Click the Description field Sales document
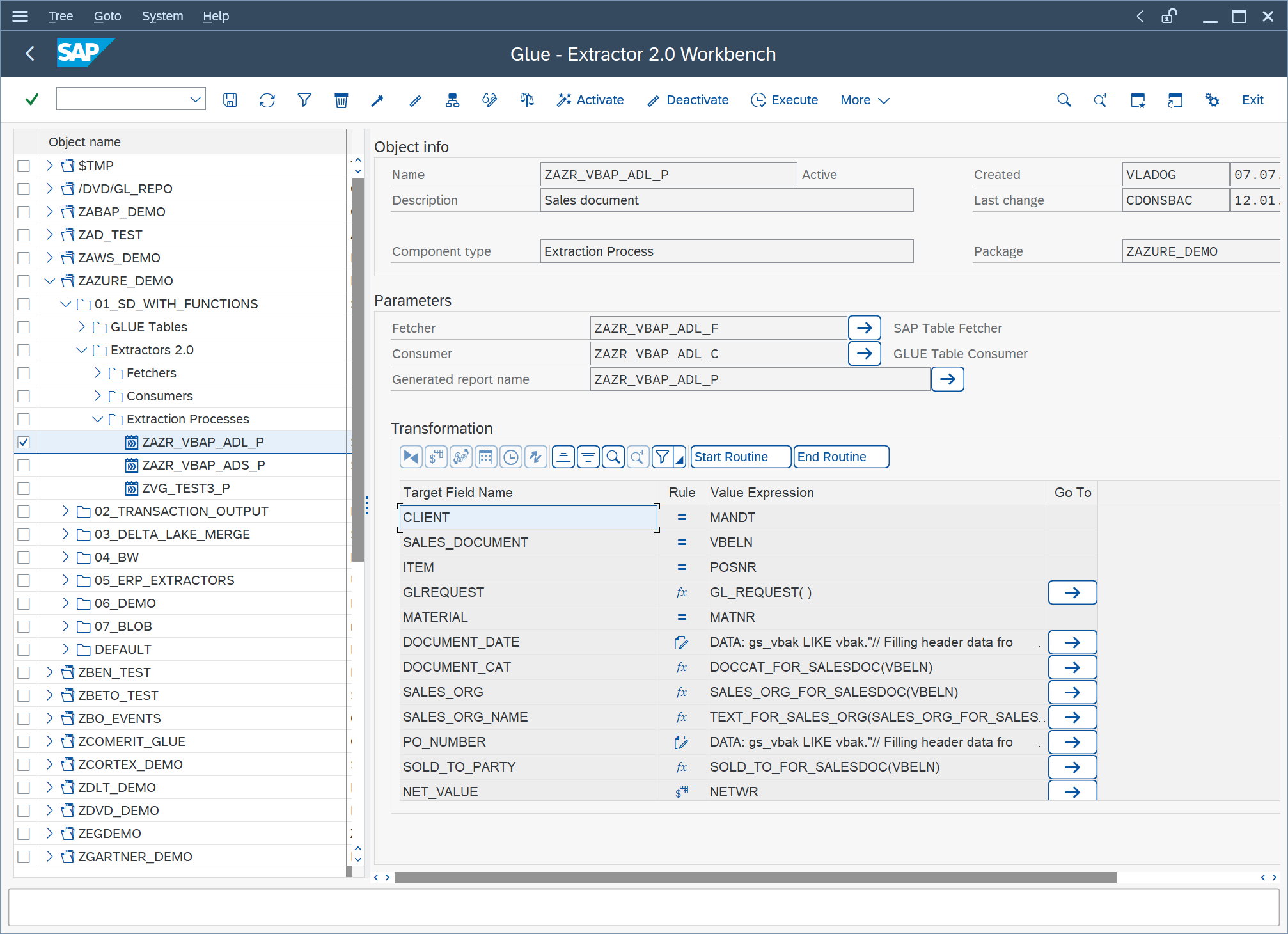This screenshot has height=934, width=1288. pos(727,200)
